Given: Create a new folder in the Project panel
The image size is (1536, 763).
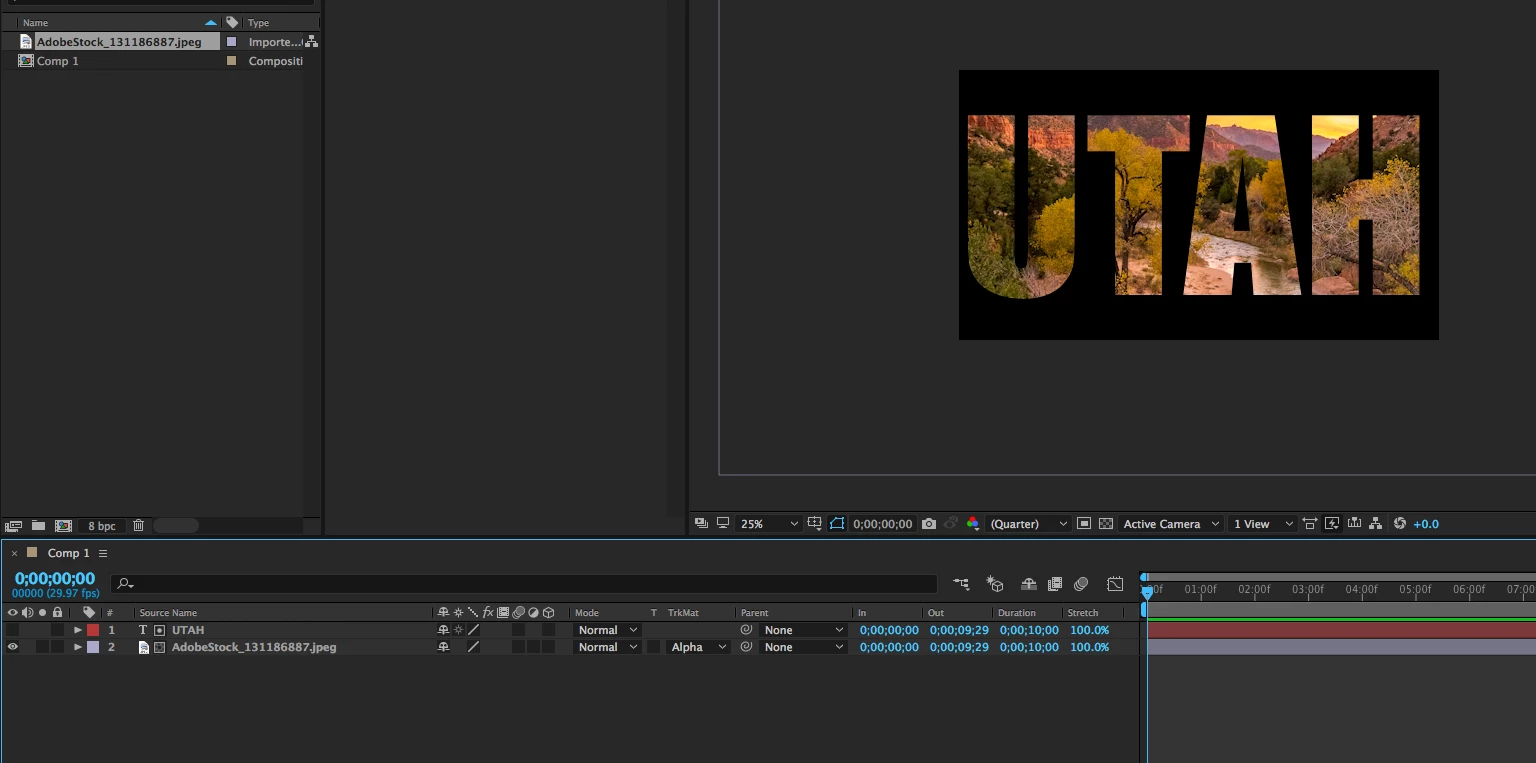Looking at the screenshot, I should pos(38,525).
